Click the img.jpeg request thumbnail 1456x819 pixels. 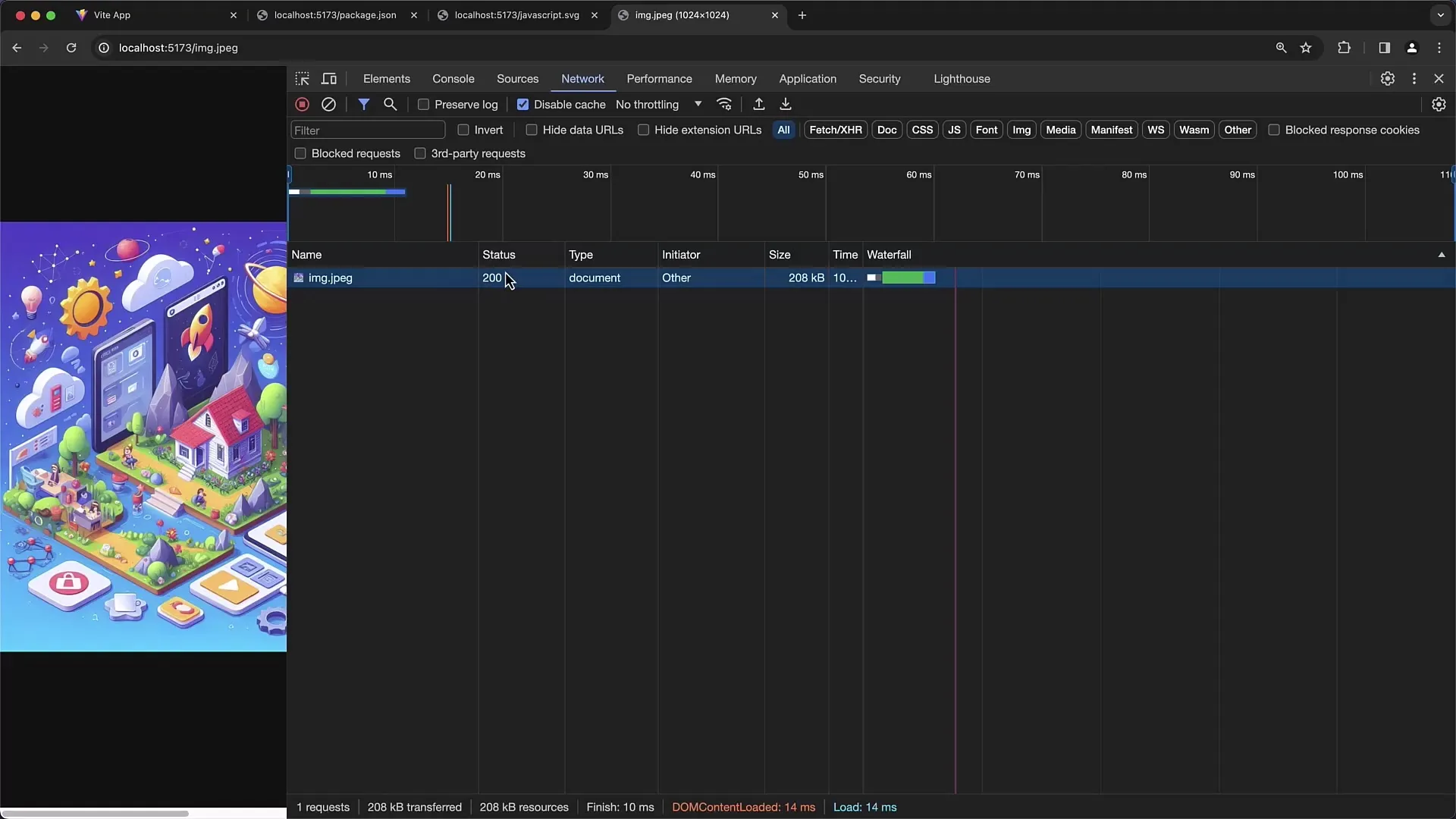pos(298,277)
